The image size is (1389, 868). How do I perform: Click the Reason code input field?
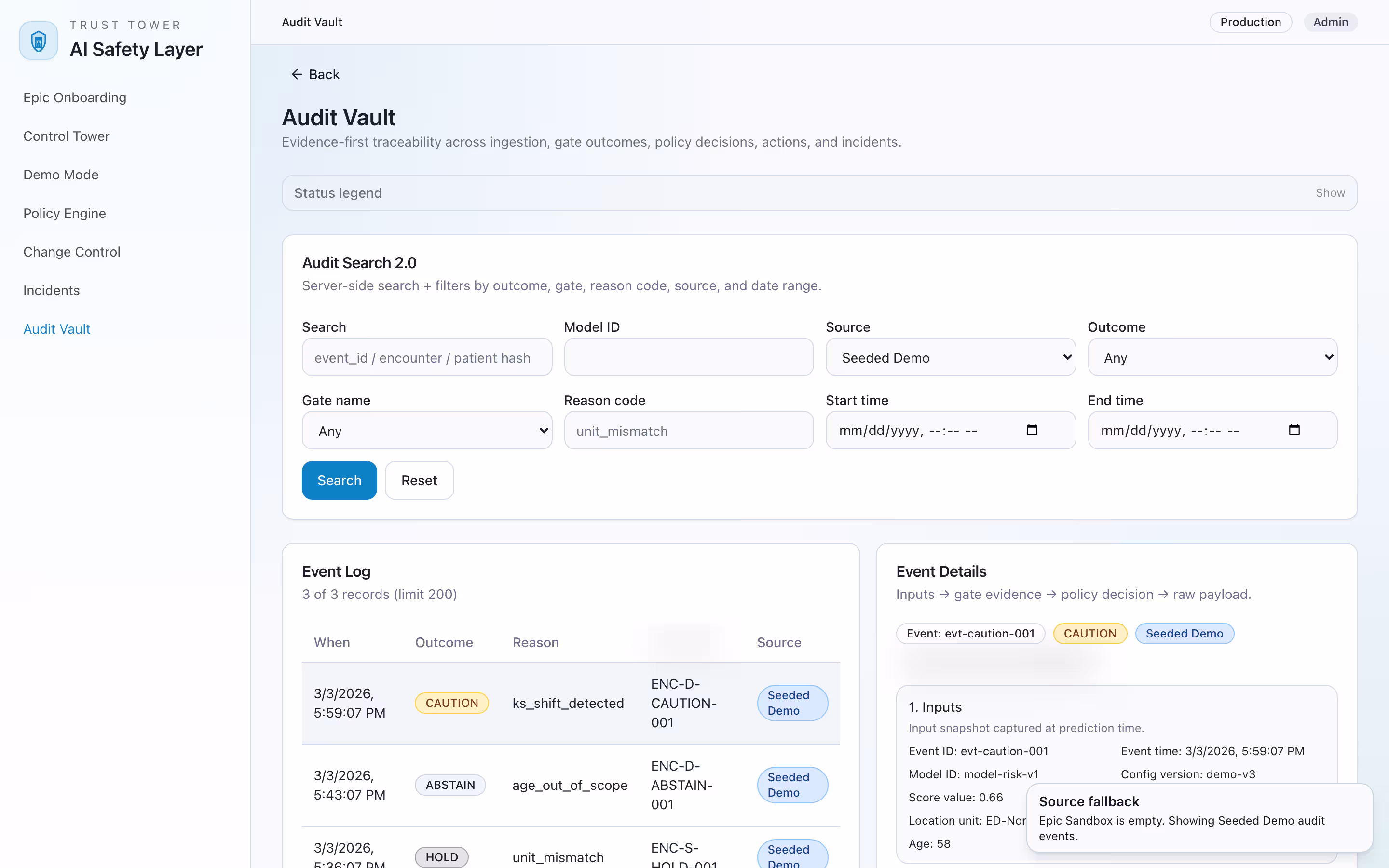coord(688,430)
